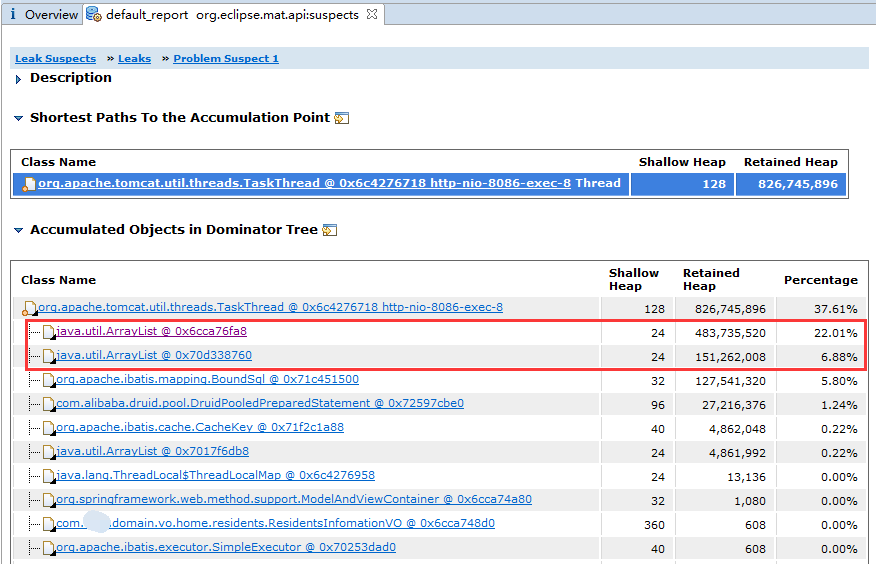Open the Leak Suspects breadcrumb link
Viewport: 876px width, 564px height.
point(55,59)
